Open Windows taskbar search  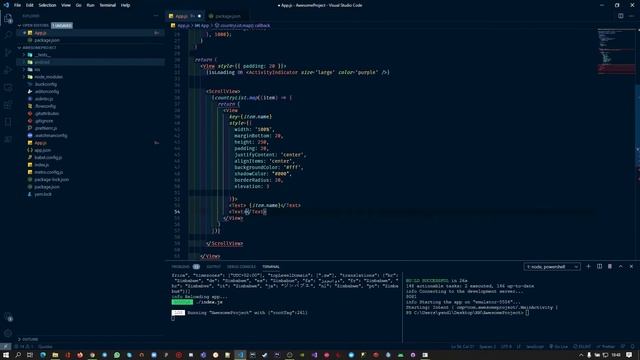[18, 355]
